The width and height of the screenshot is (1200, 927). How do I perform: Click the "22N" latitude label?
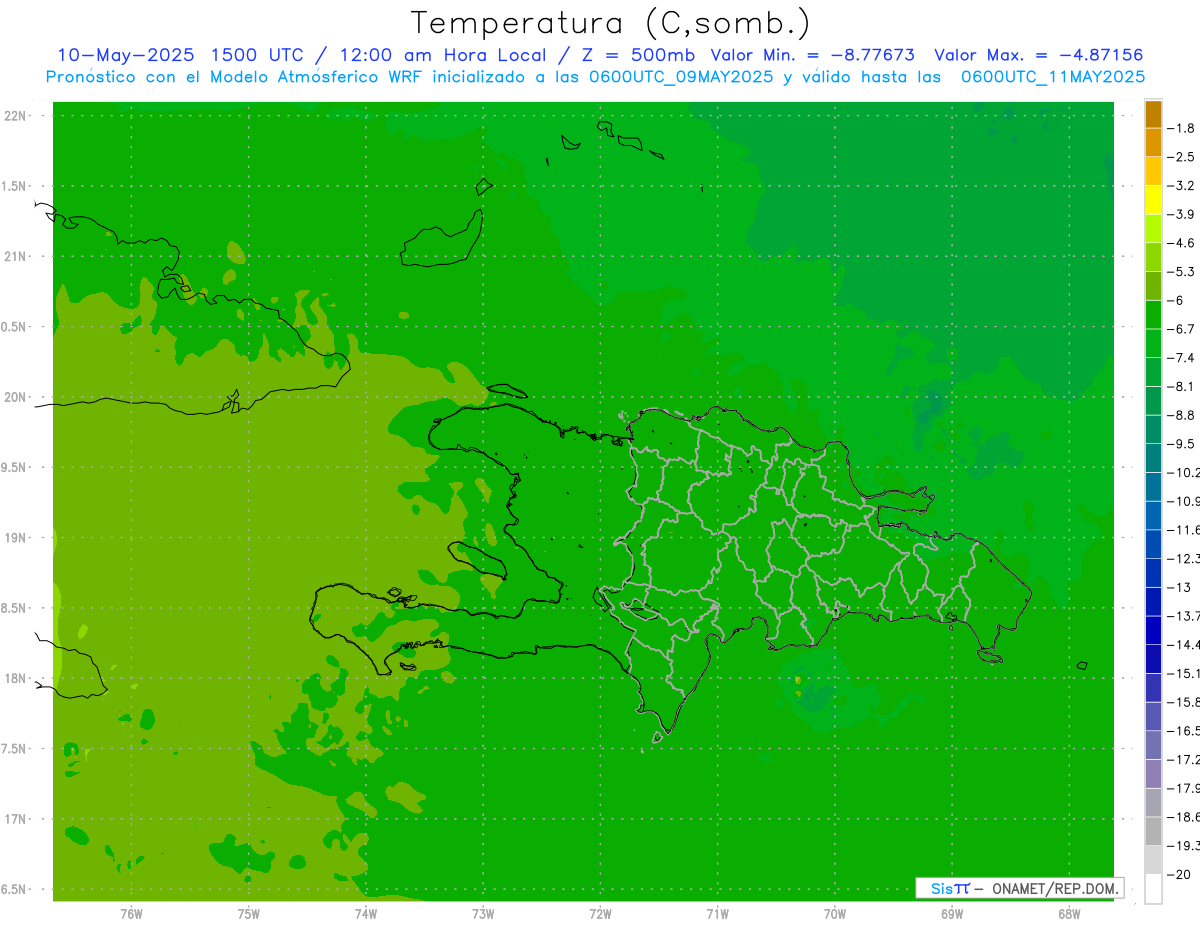[x=15, y=116]
